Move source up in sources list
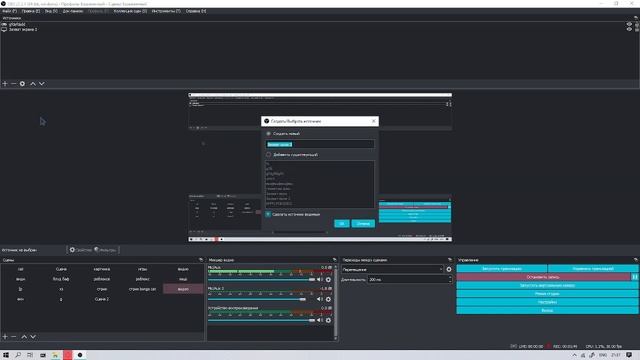The width and height of the screenshot is (640, 360). pos(33,84)
